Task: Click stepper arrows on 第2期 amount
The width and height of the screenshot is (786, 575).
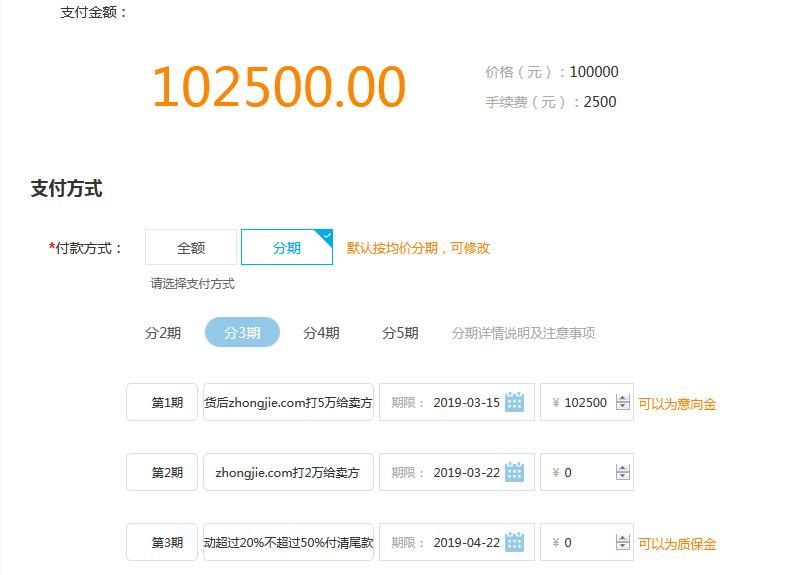Action: (623, 472)
